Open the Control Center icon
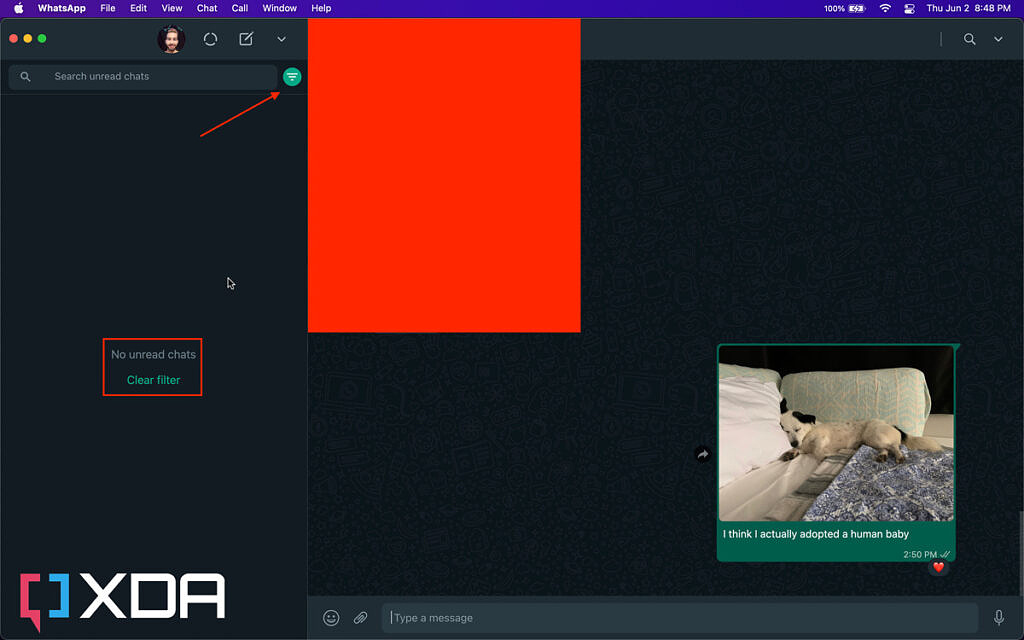Image resolution: width=1024 pixels, height=640 pixels. click(x=908, y=8)
